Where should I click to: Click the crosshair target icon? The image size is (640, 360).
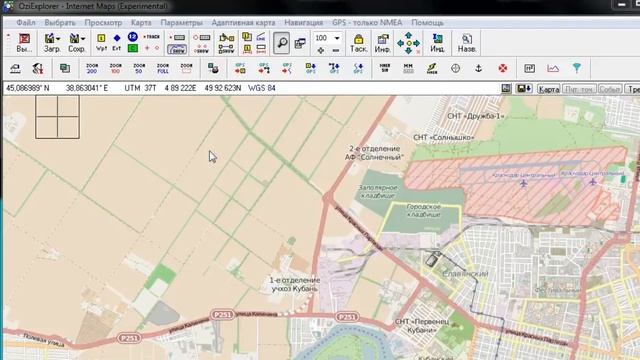coord(456,68)
